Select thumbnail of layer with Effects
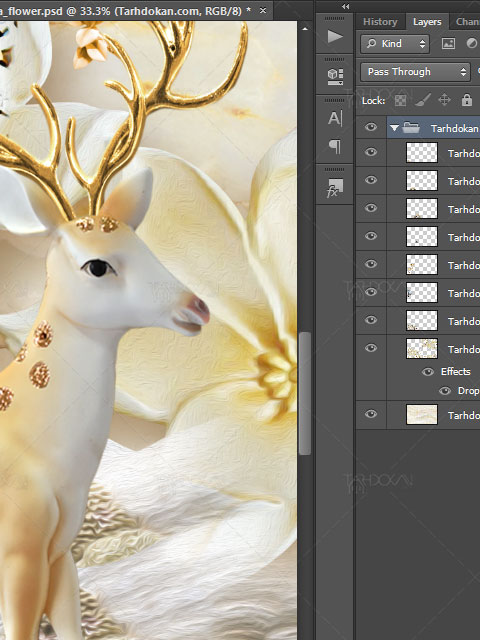The width and height of the screenshot is (480, 640). pyautogui.click(x=422, y=349)
